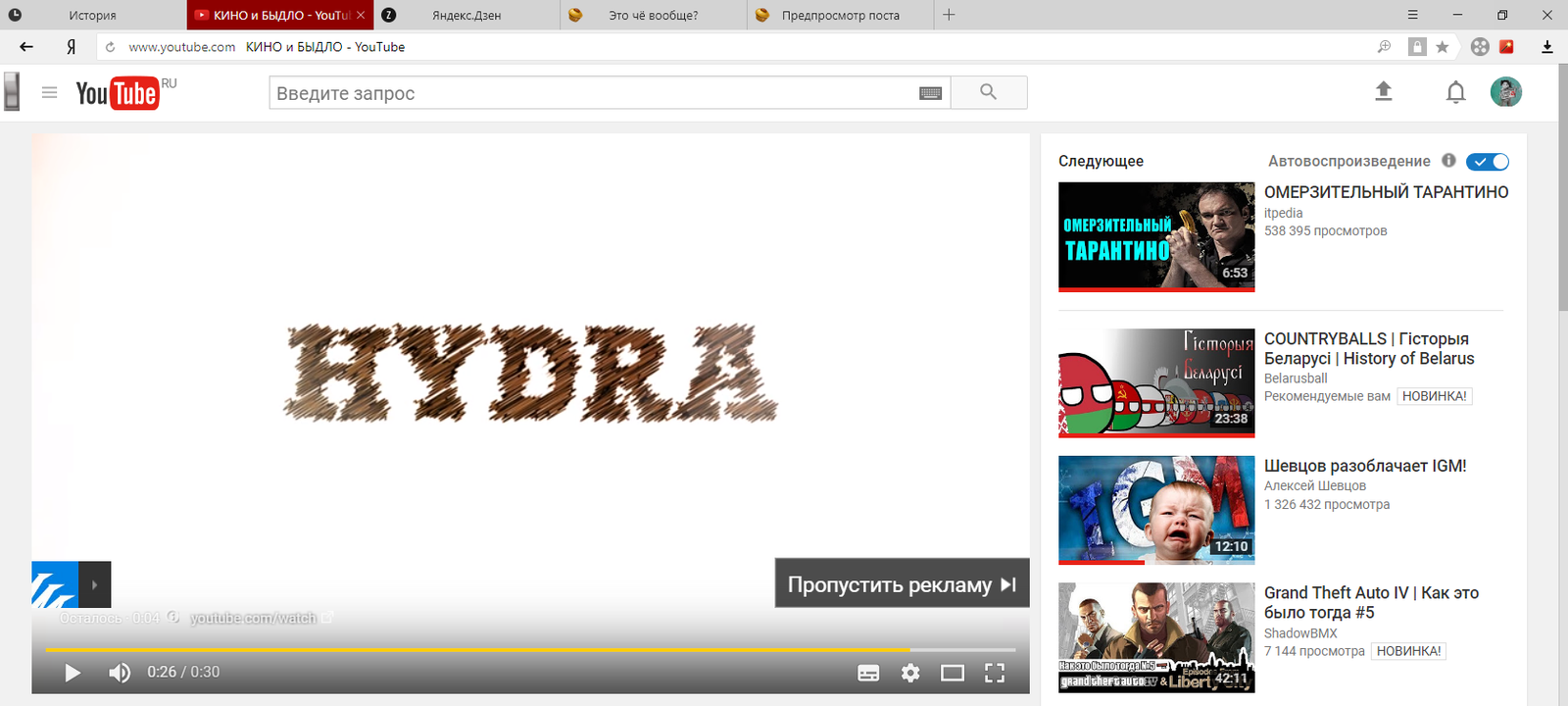Mute the player volume speaker icon

coord(120,673)
